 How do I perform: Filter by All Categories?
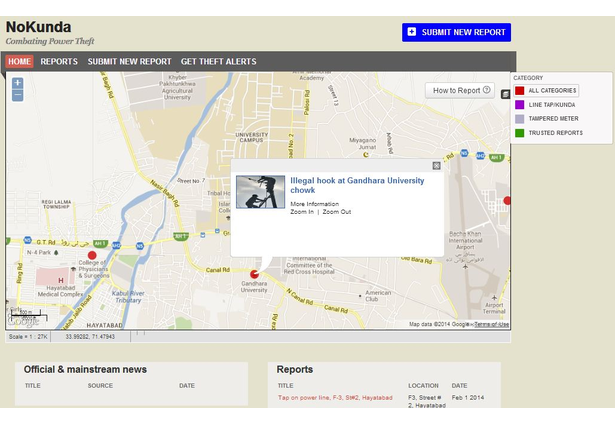[546, 91]
